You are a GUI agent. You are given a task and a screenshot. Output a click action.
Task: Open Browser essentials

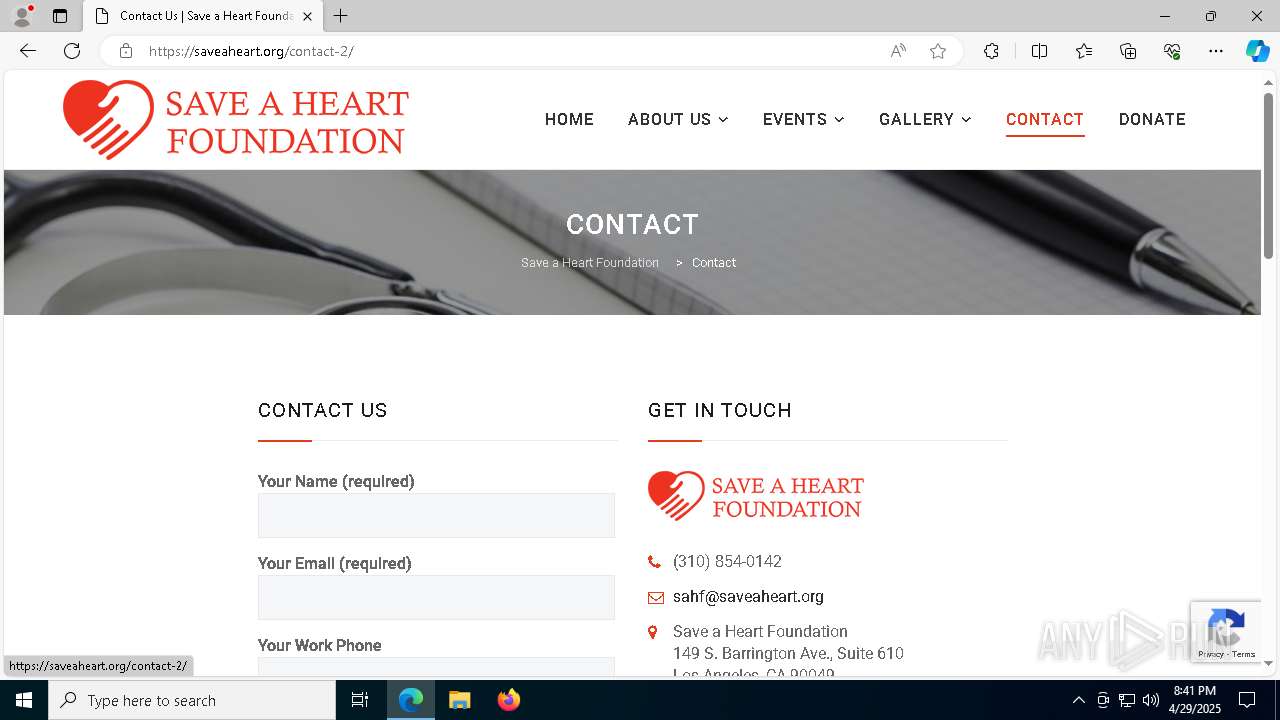pyautogui.click(x=1172, y=51)
